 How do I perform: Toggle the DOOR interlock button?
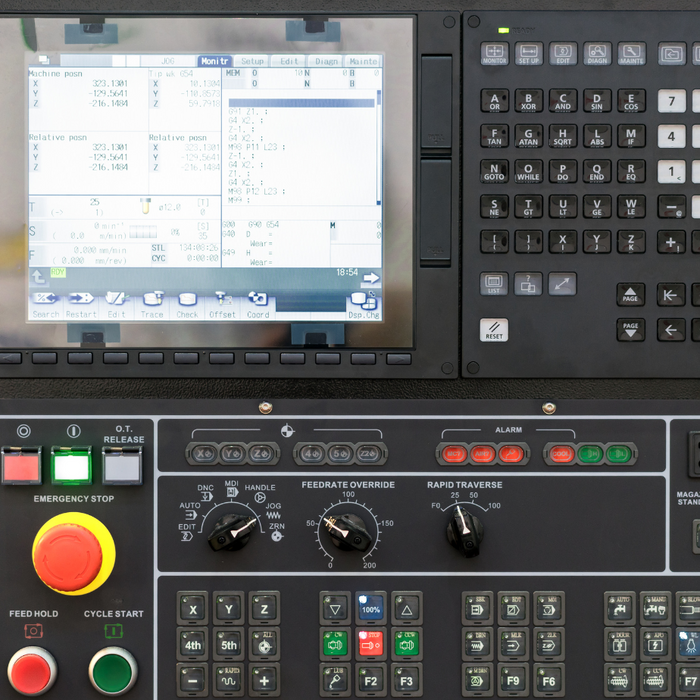[x=620, y=643]
